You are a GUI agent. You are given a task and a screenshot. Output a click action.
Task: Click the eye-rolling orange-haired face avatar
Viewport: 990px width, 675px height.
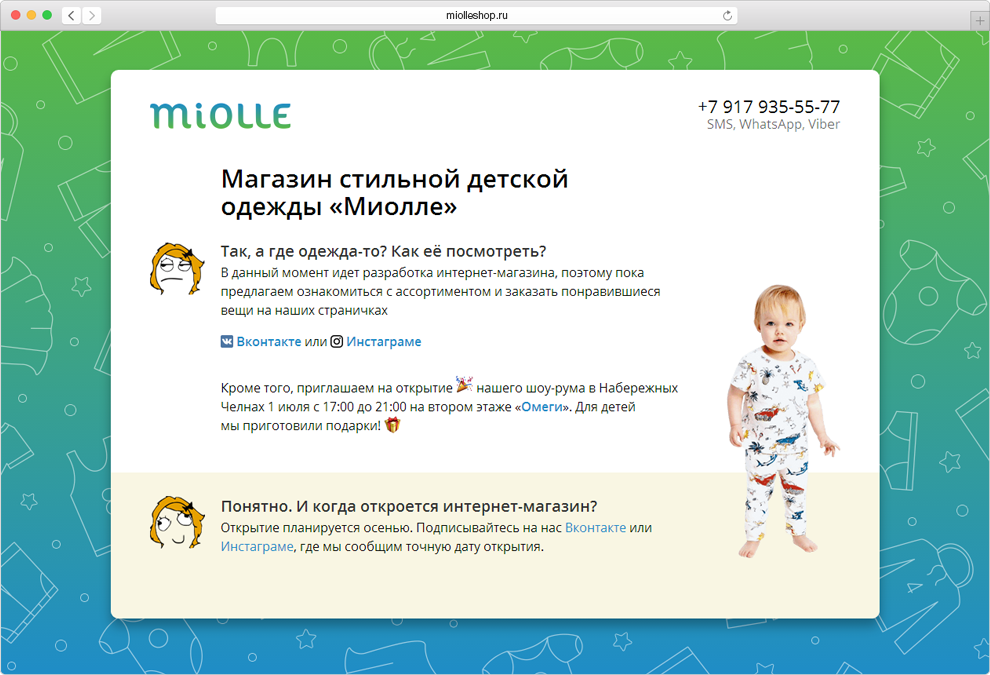pos(177,523)
